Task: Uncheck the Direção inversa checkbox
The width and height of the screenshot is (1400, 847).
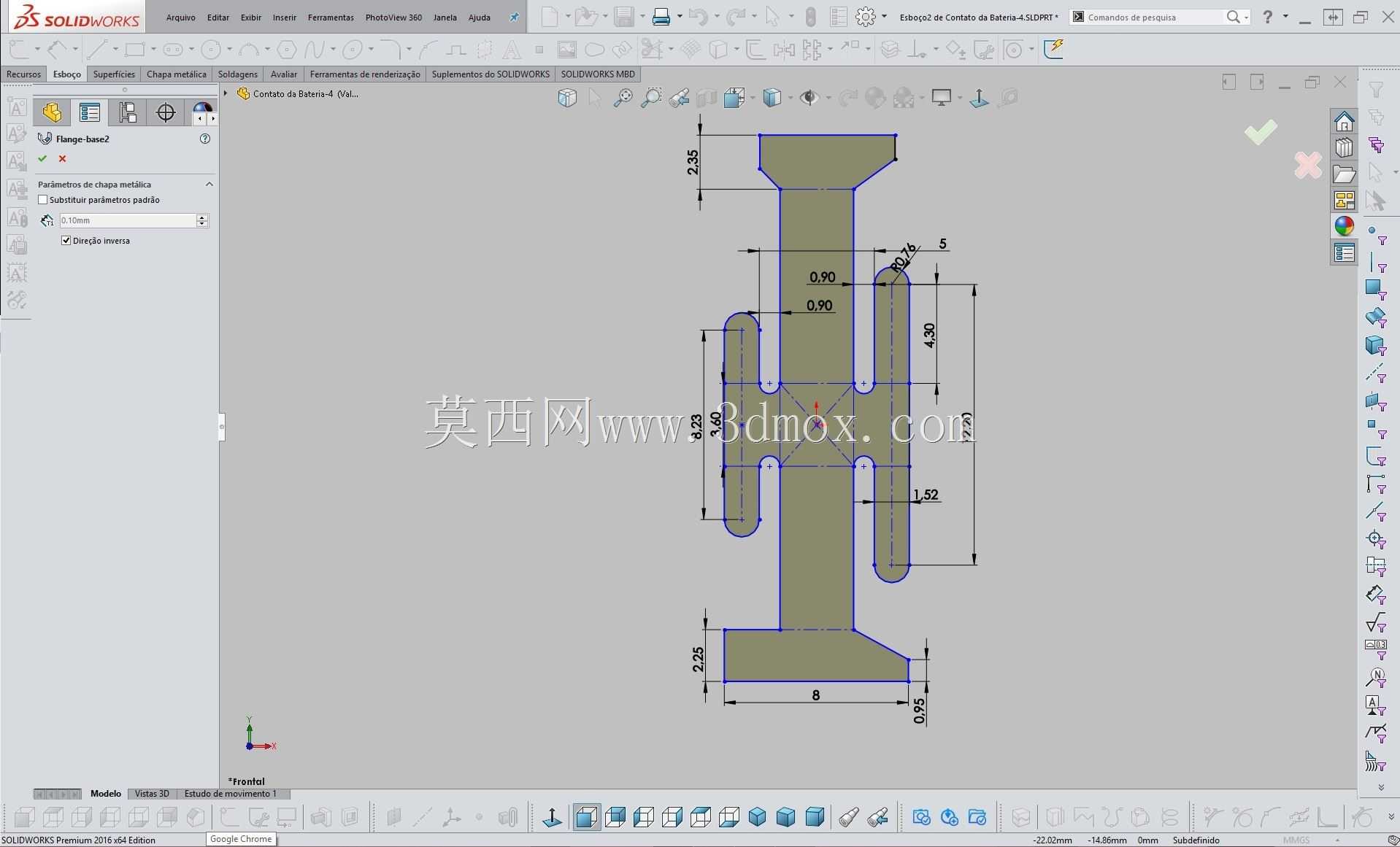Action: pyautogui.click(x=66, y=241)
